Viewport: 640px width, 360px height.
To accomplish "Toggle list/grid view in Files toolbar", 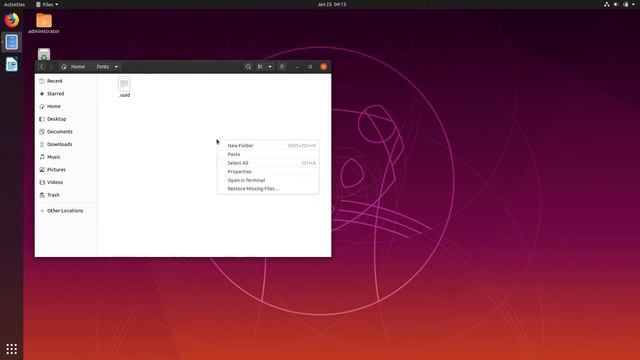I will (x=260, y=67).
